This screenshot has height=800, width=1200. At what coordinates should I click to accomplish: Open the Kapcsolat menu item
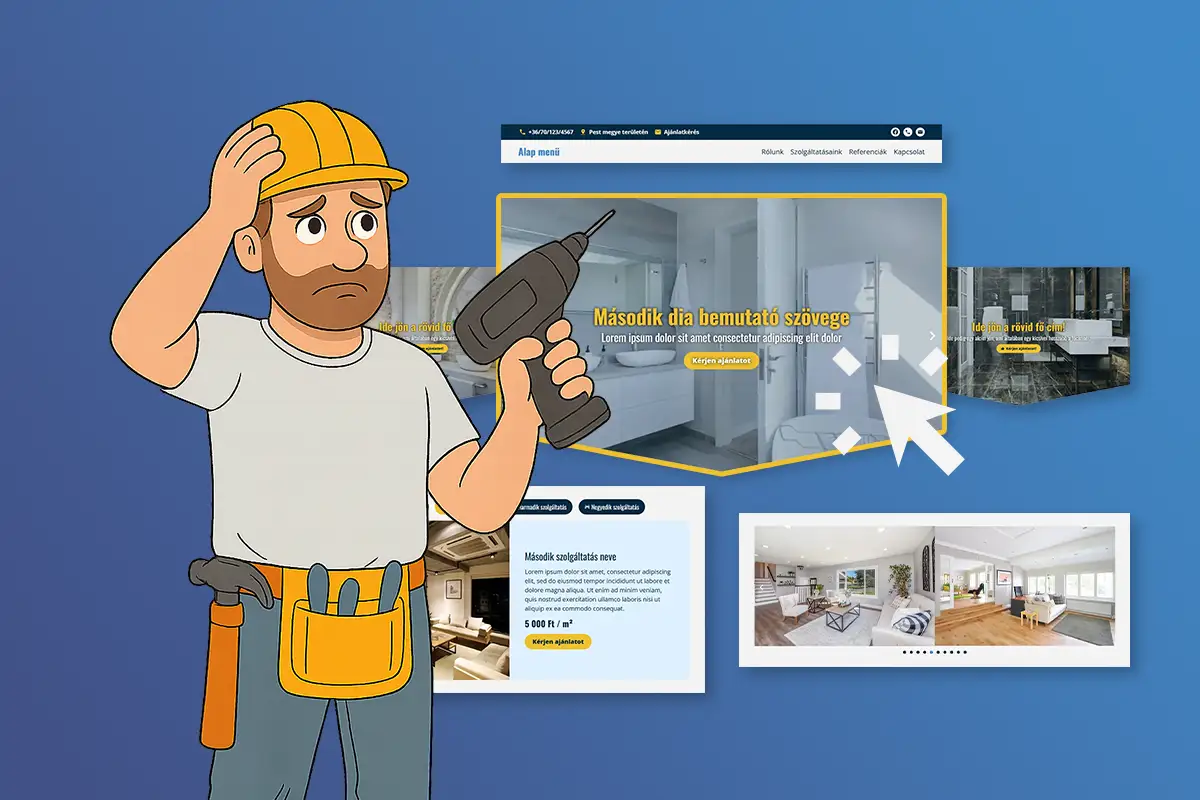[909, 152]
